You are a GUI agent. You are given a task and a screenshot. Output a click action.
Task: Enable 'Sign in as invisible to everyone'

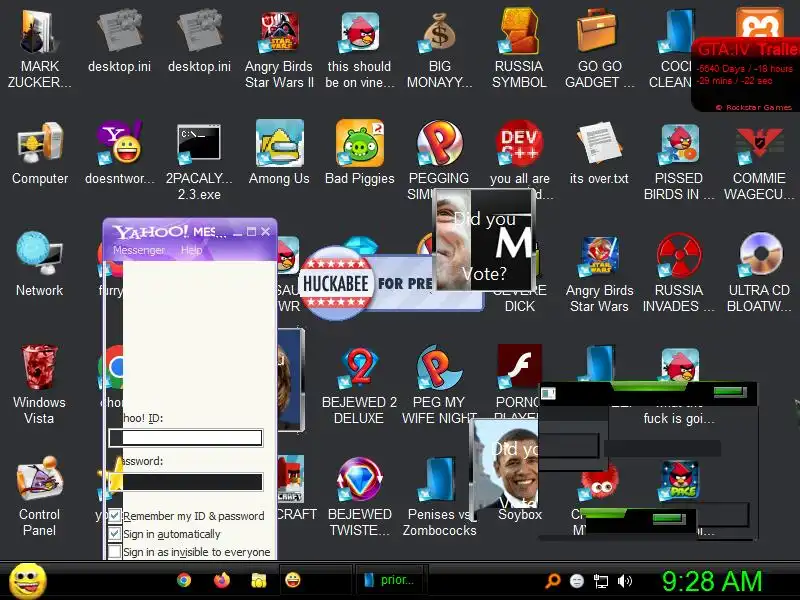coord(115,552)
